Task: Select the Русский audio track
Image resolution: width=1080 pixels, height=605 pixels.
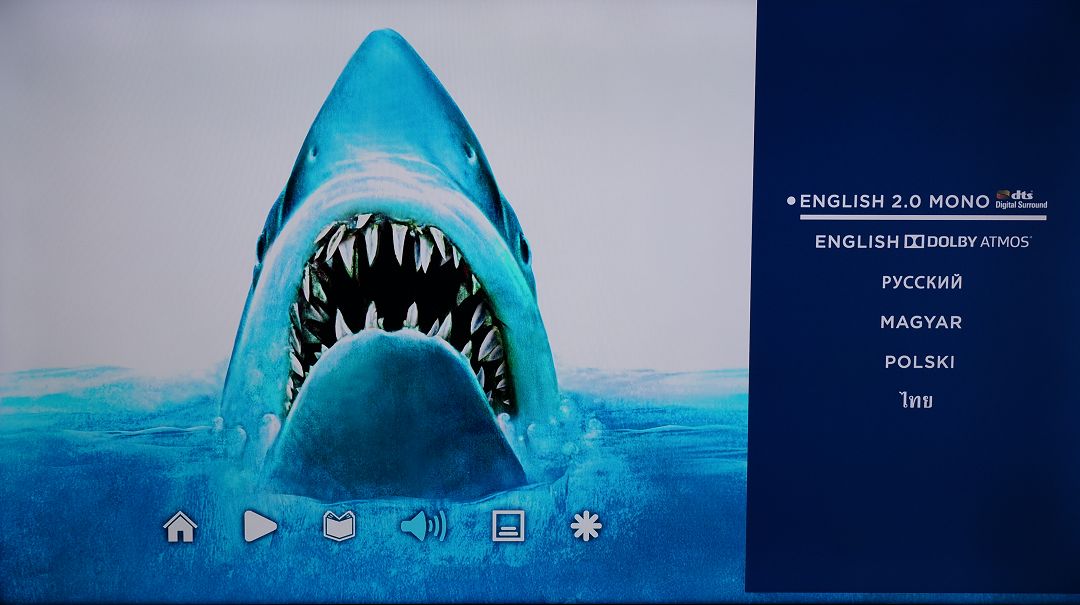Action: click(x=922, y=282)
